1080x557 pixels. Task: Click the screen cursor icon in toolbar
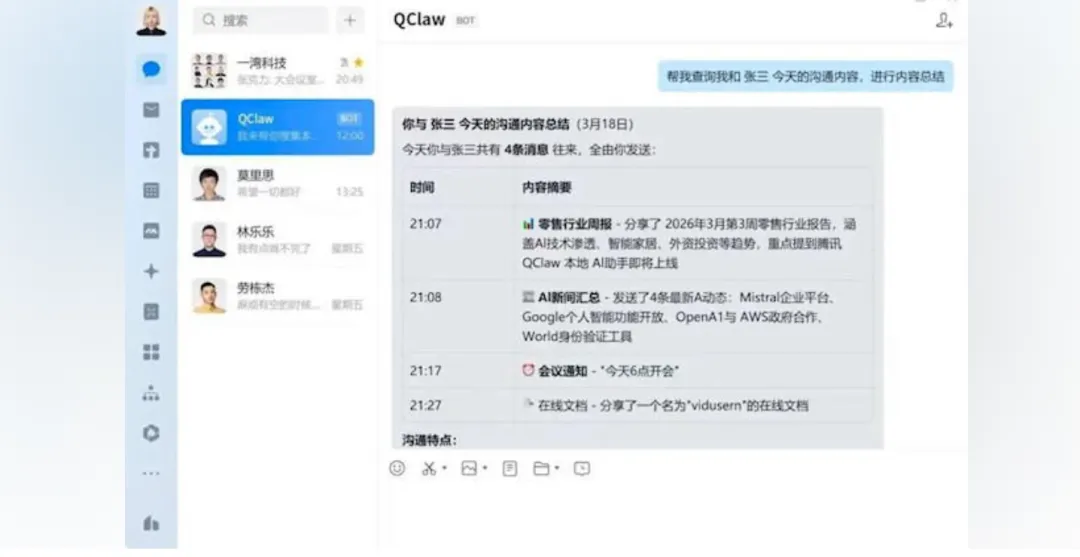pyautogui.click(x=582, y=468)
